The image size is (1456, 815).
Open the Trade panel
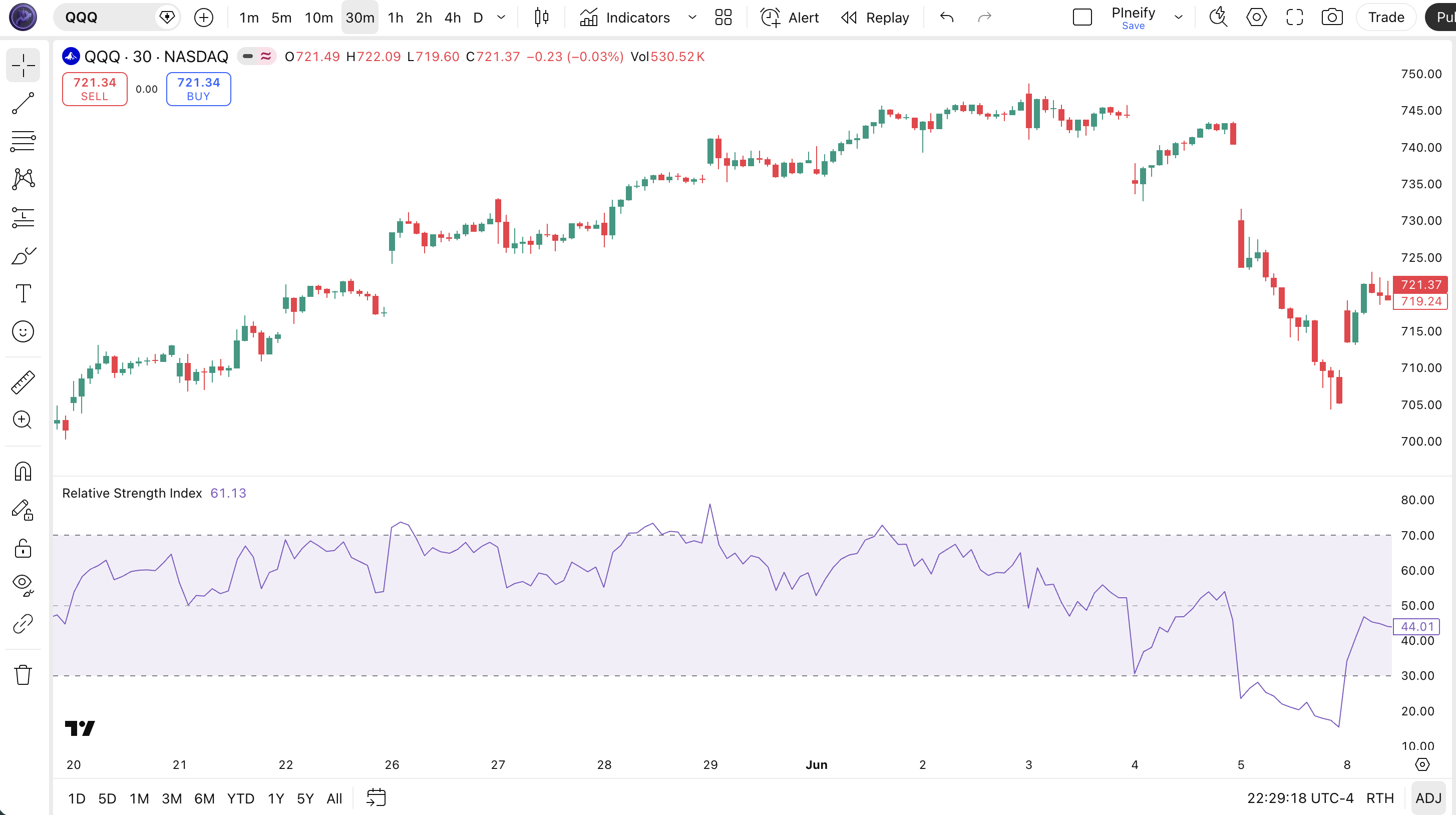click(x=1386, y=18)
